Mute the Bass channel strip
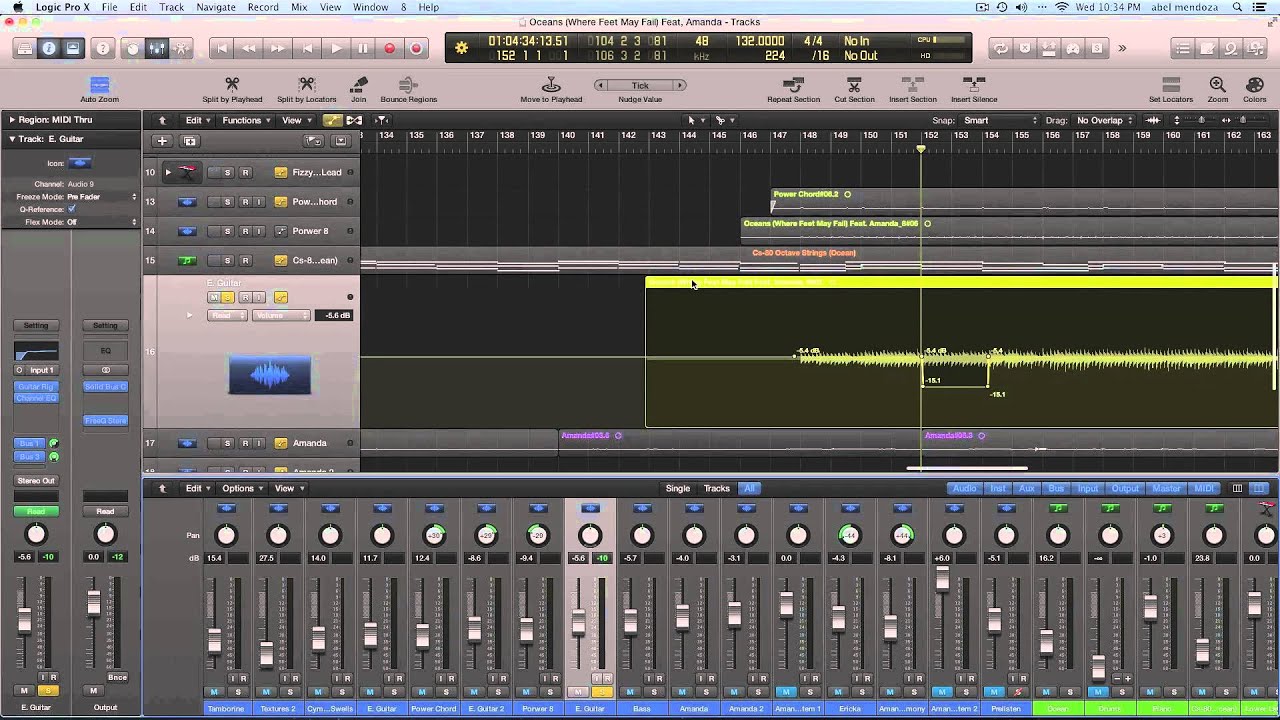1280x720 pixels. 630,692
